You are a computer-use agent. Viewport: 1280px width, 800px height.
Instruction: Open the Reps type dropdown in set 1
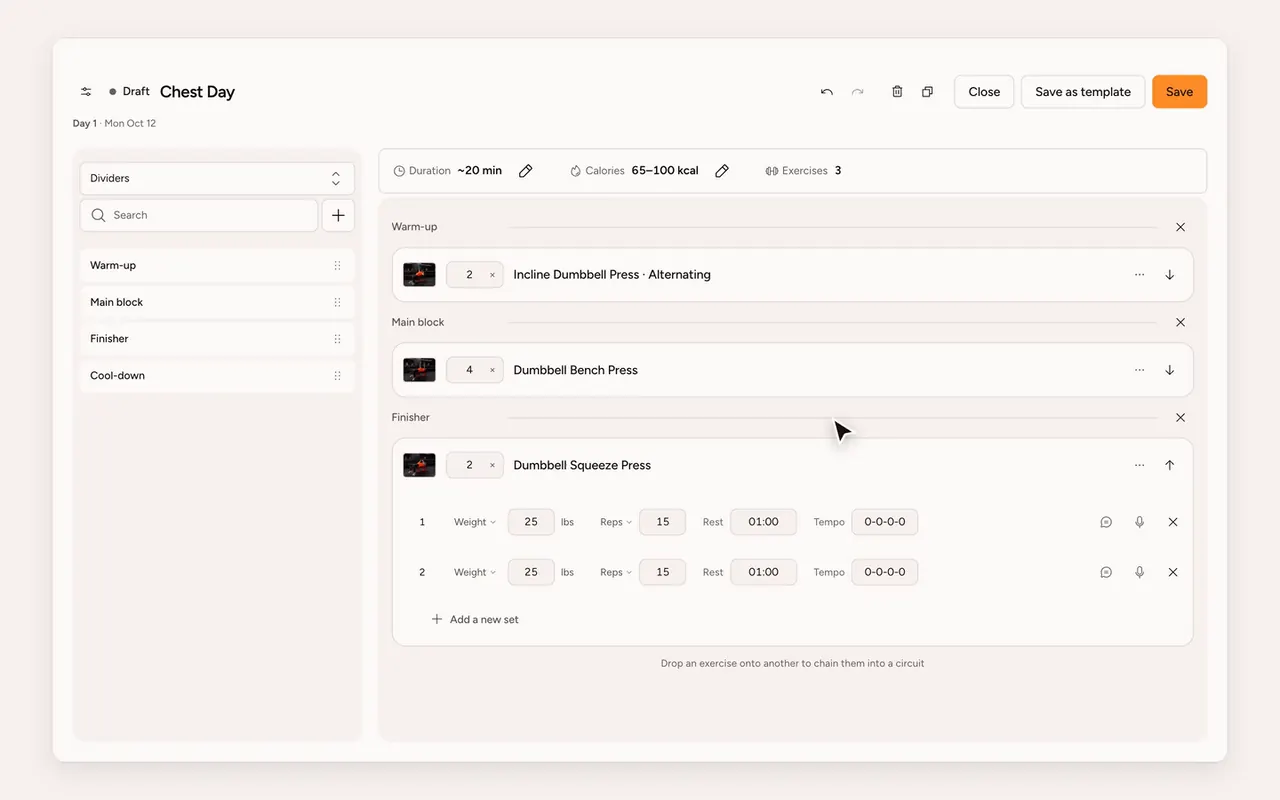pos(616,522)
